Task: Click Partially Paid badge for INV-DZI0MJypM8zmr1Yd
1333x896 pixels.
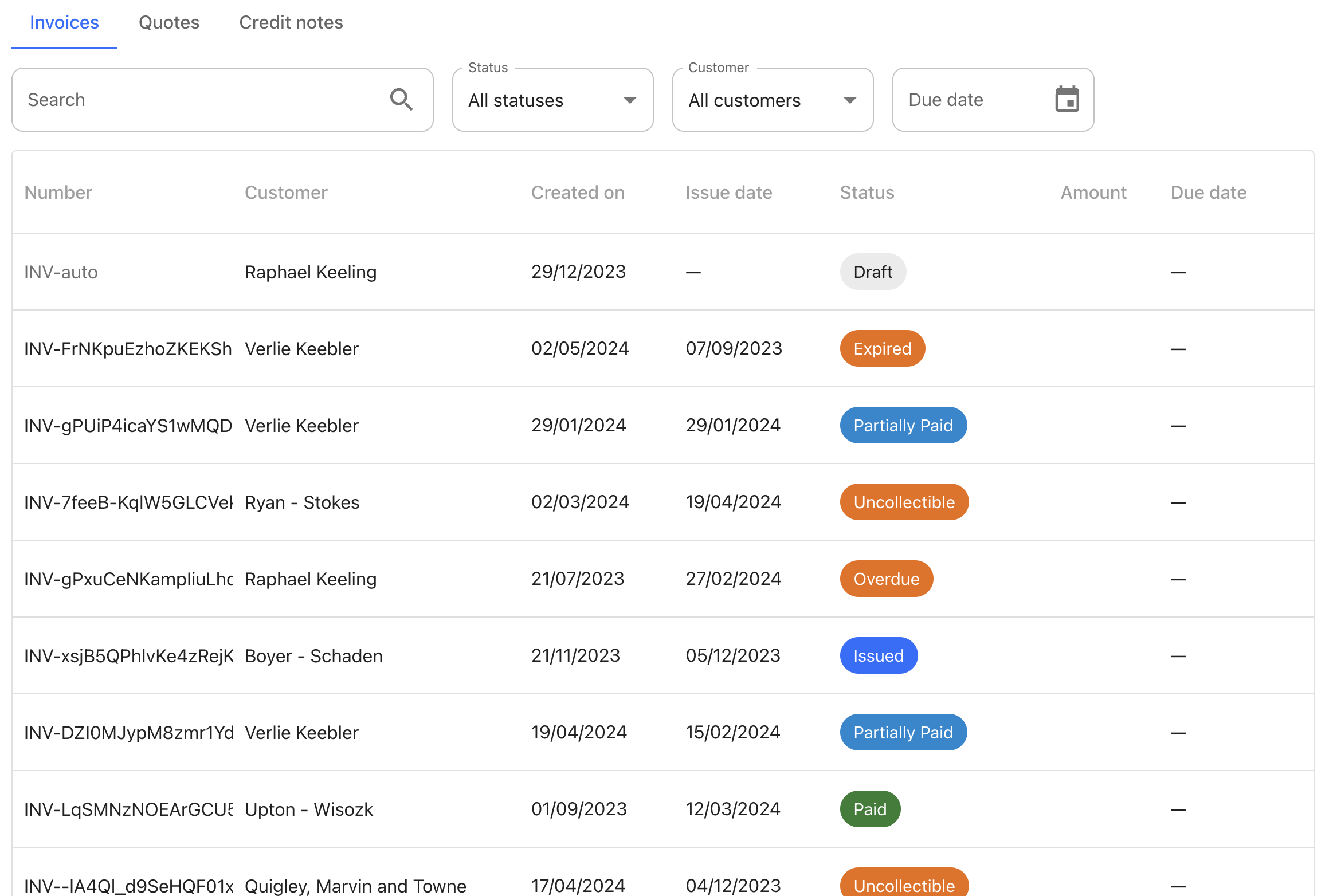Action: (x=903, y=732)
